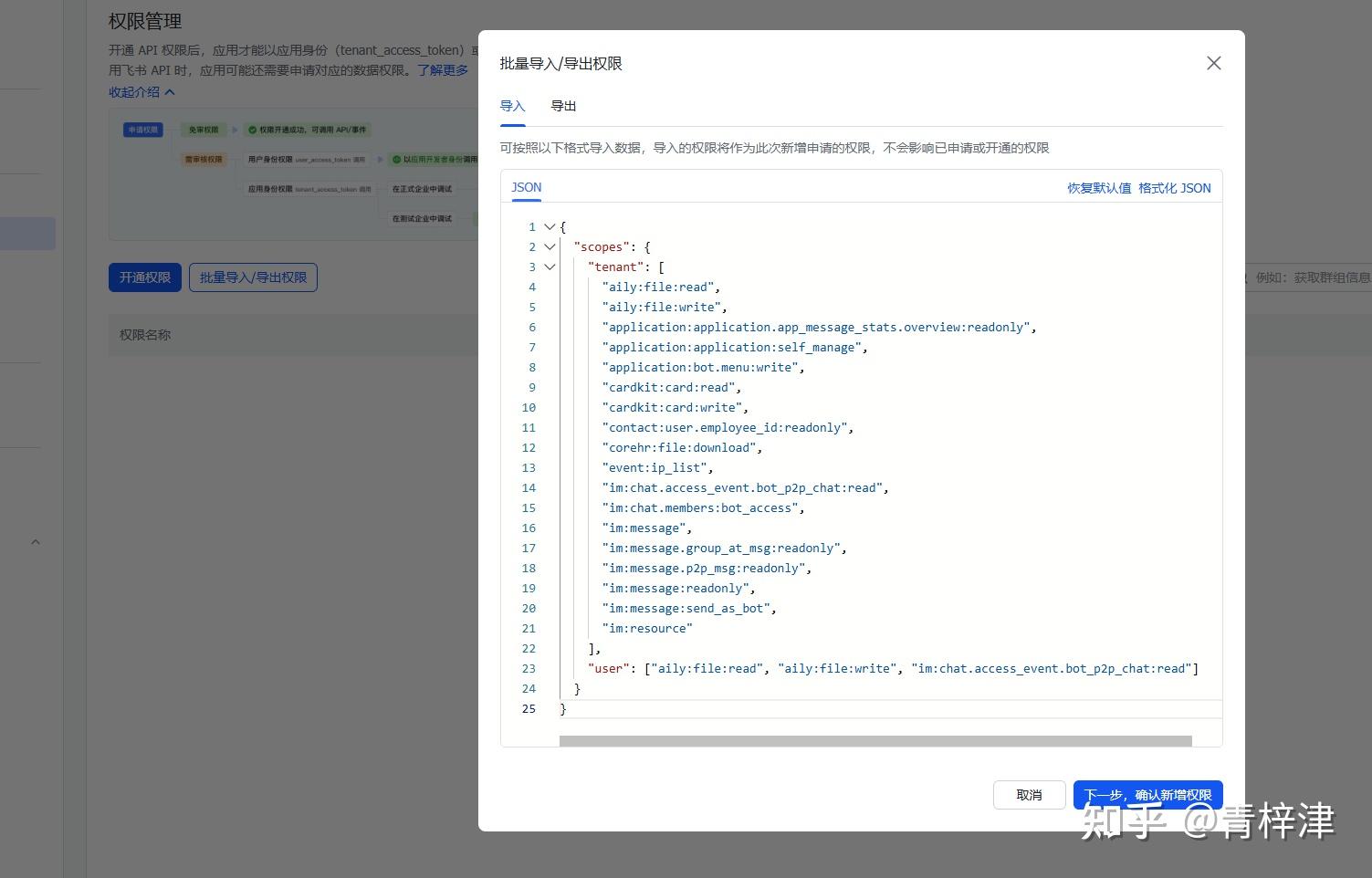Viewport: 1372px width, 878px height.
Task: Click 恢复默认值 to reset JSON
Action: click(1099, 188)
